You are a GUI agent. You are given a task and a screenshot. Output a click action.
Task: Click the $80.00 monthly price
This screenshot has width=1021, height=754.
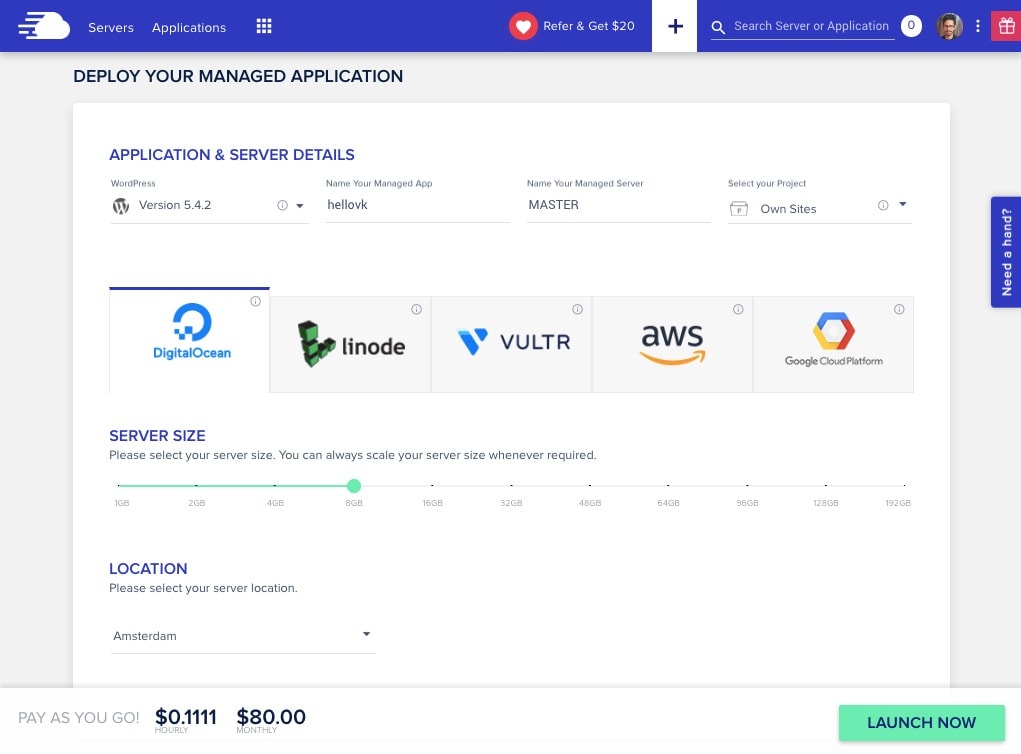click(x=271, y=717)
